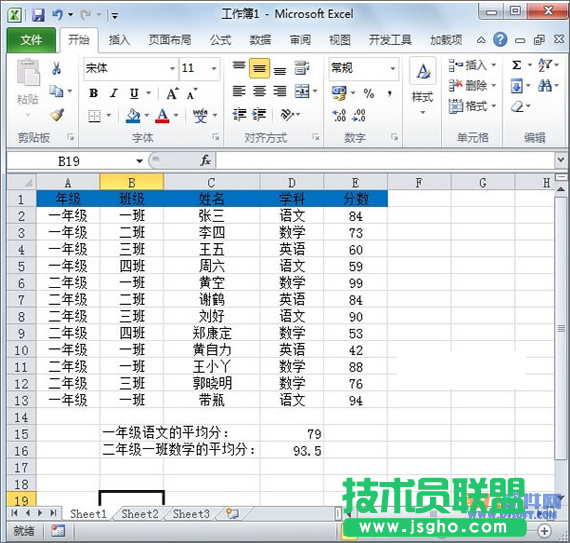Open the 文件 file menu
The height and width of the screenshot is (543, 570).
click(x=31, y=40)
